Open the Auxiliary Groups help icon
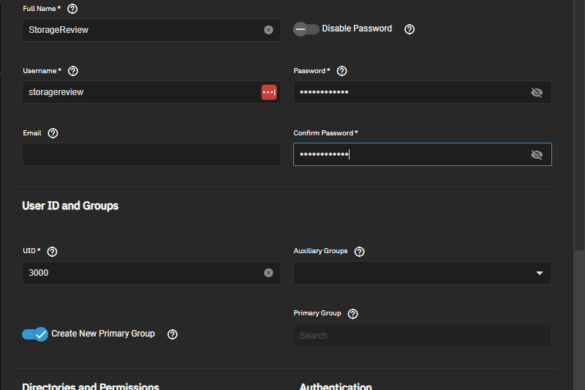The width and height of the screenshot is (585, 390). 359,252
